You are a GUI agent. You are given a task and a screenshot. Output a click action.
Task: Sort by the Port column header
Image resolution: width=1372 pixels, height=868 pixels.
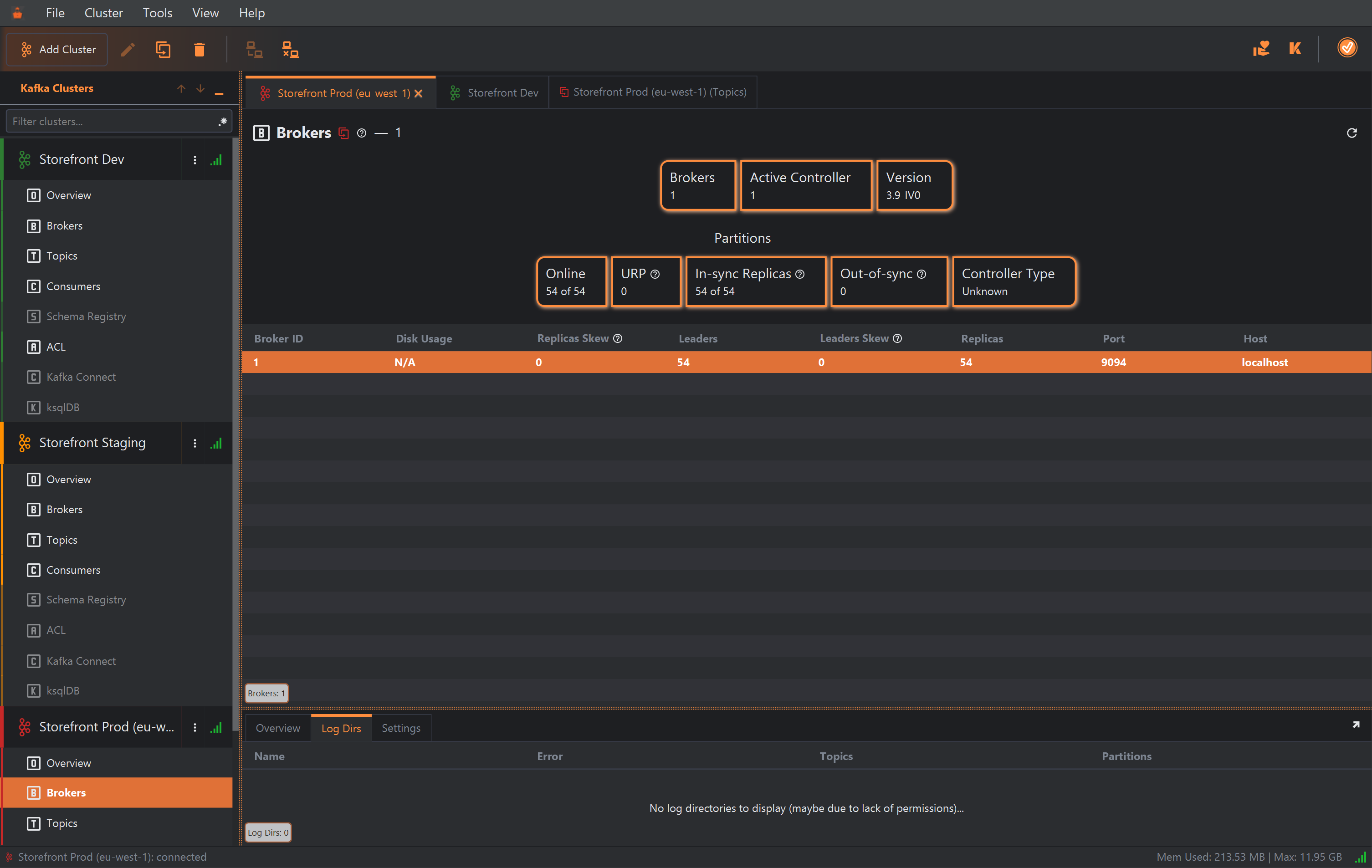click(1113, 338)
